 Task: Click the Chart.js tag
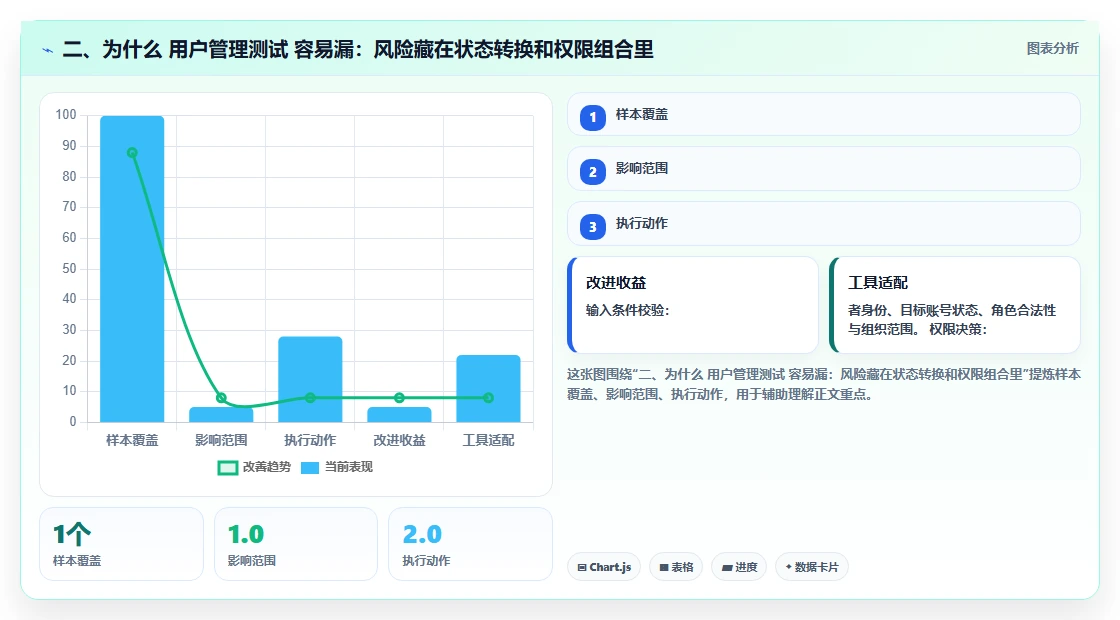604,567
